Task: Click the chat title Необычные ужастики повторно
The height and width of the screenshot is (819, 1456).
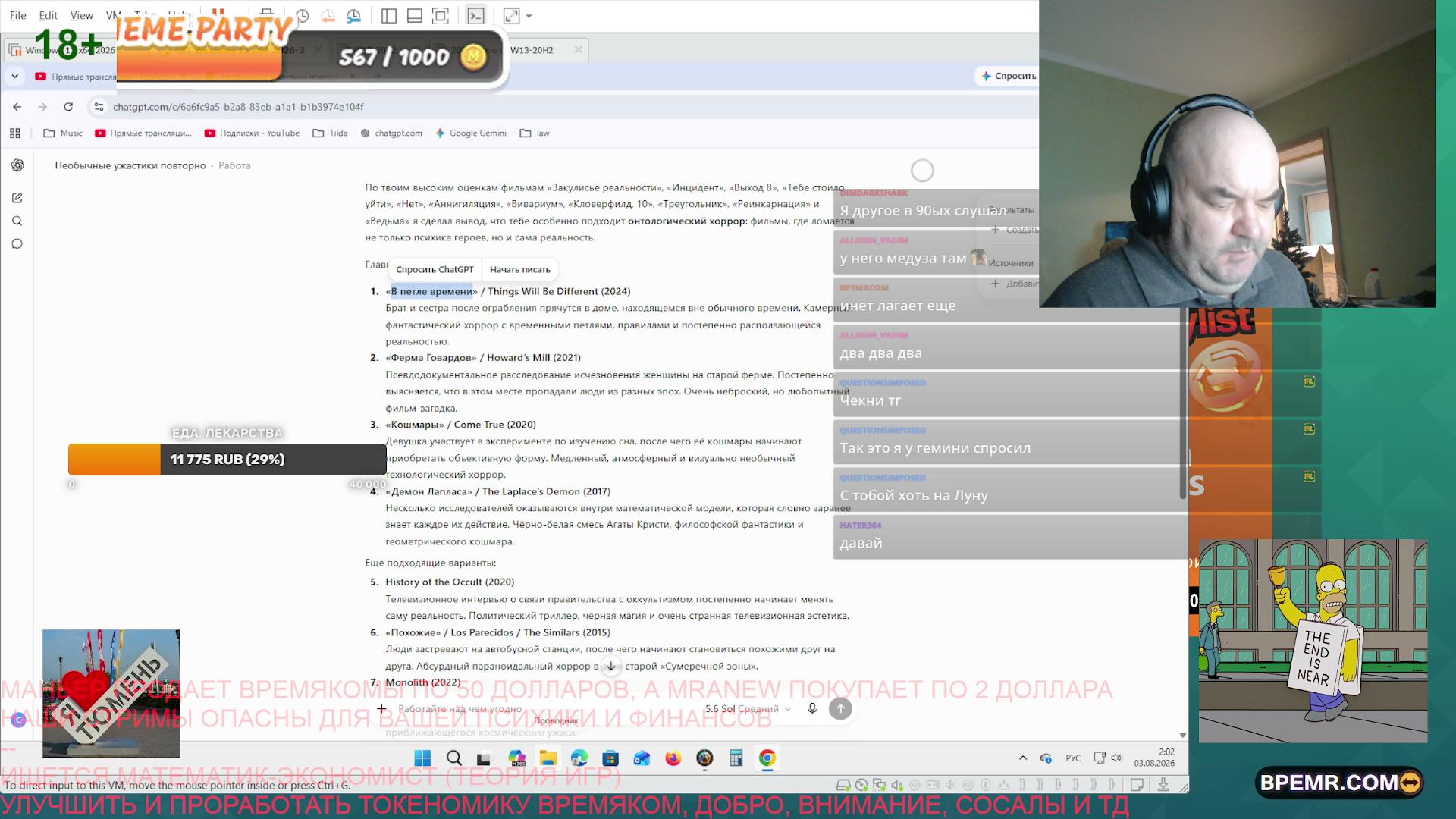Action: (130, 165)
